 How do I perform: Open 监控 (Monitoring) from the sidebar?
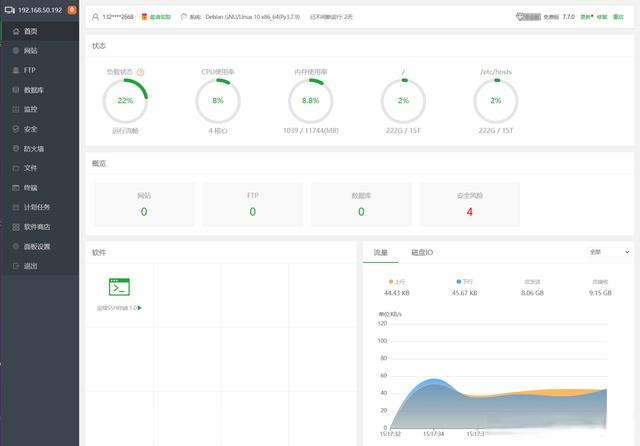[30, 109]
